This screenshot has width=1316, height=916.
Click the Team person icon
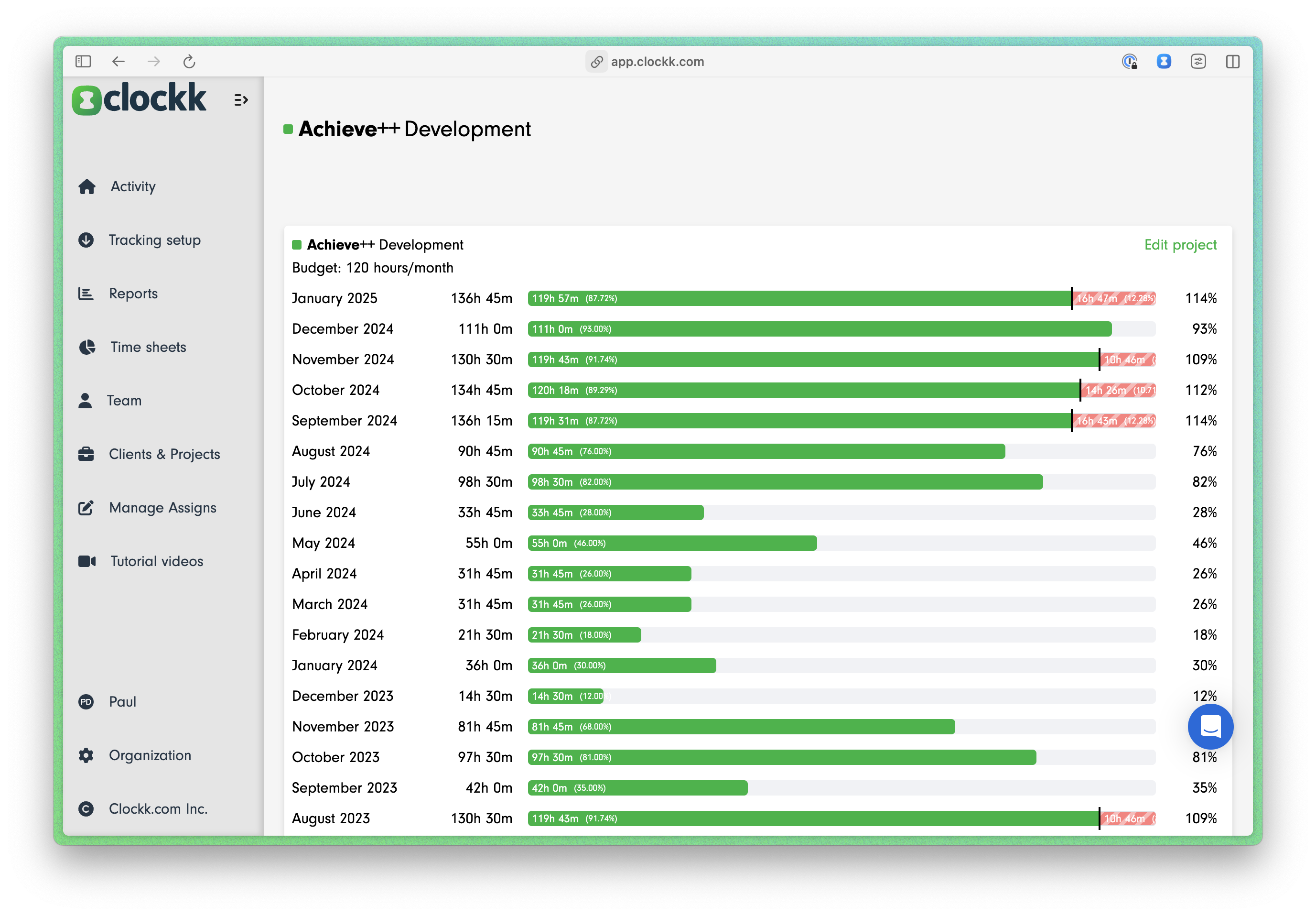85,400
